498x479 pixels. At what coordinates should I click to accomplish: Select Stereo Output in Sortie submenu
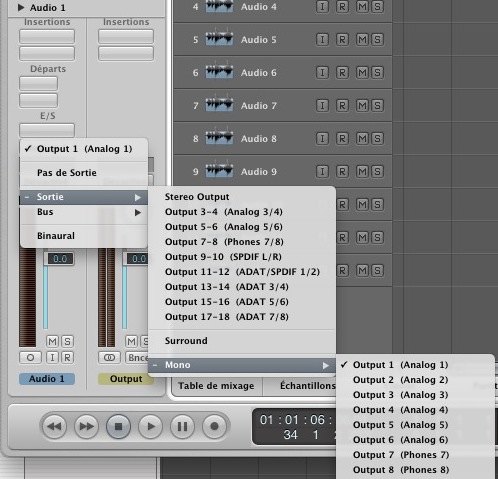click(x=242, y=197)
